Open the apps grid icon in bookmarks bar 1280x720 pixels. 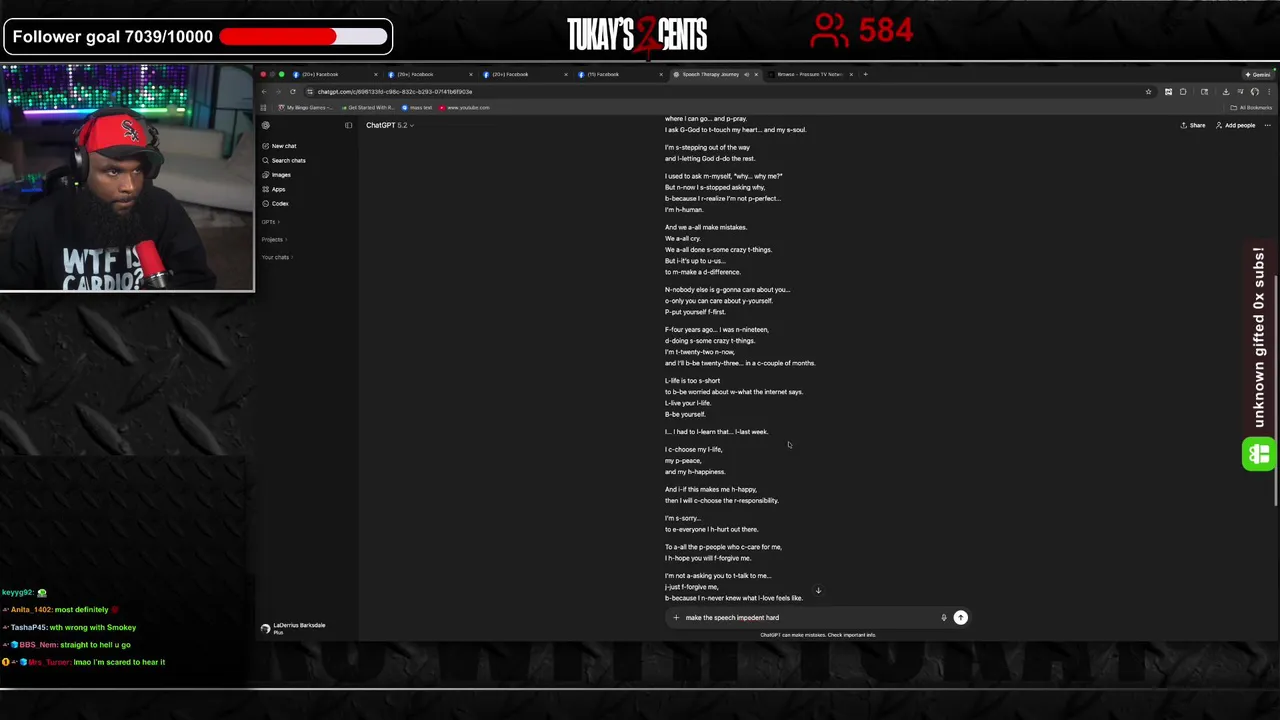[264, 107]
